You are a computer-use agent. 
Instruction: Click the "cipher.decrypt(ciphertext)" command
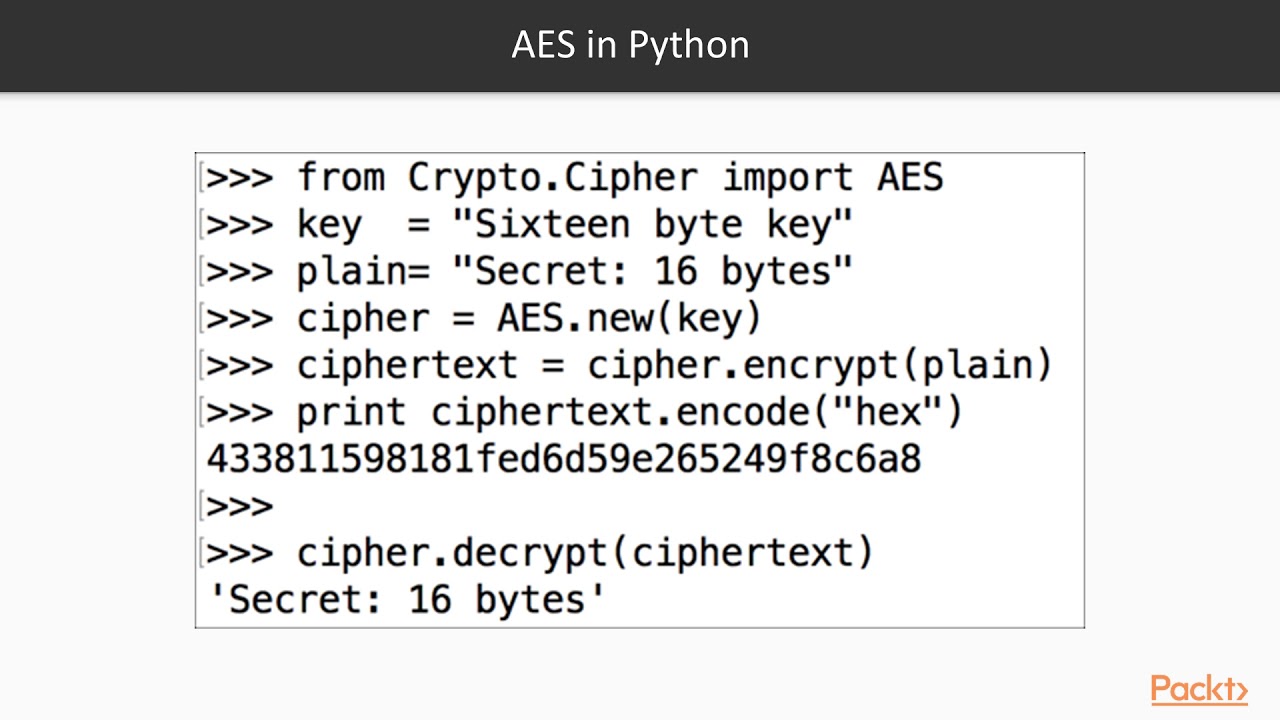[x=585, y=552]
